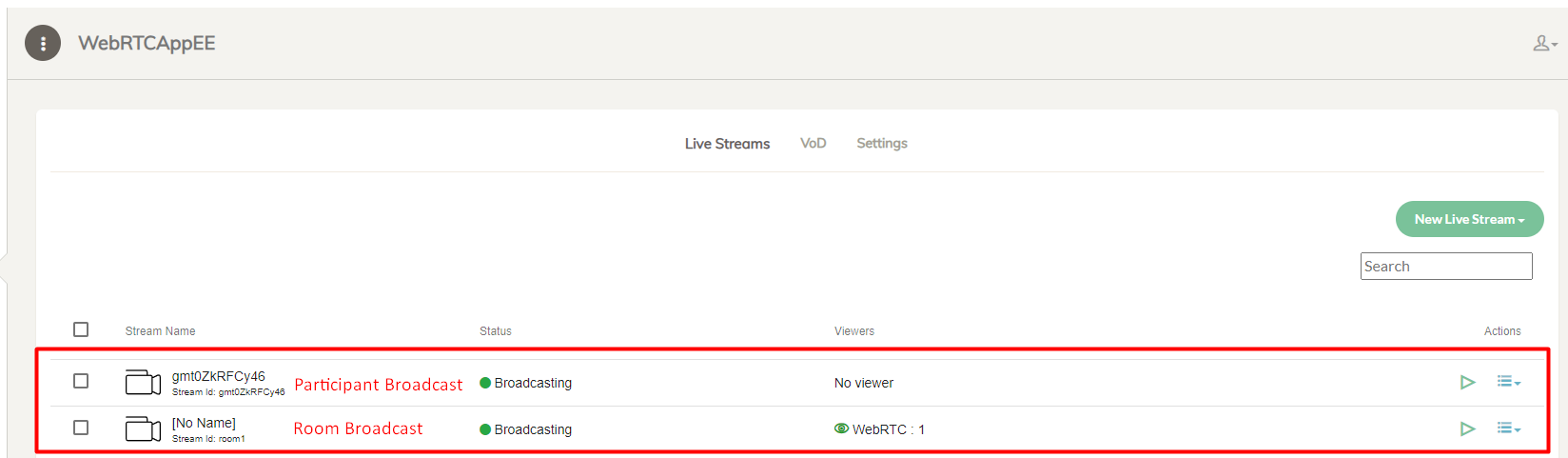Viewport: 1568px width, 458px height.
Task: Click camera icon for gmt0ZkRFCy46 stream
Action: point(143,383)
